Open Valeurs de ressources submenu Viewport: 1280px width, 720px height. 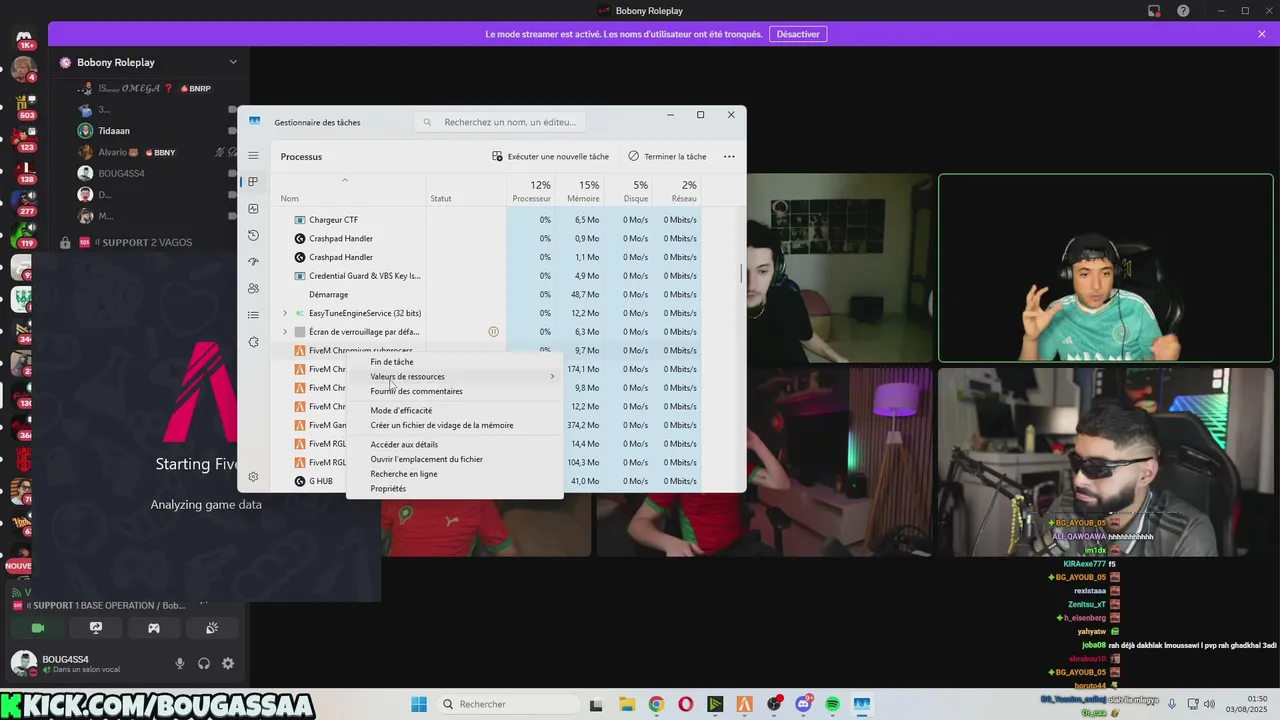(454, 376)
